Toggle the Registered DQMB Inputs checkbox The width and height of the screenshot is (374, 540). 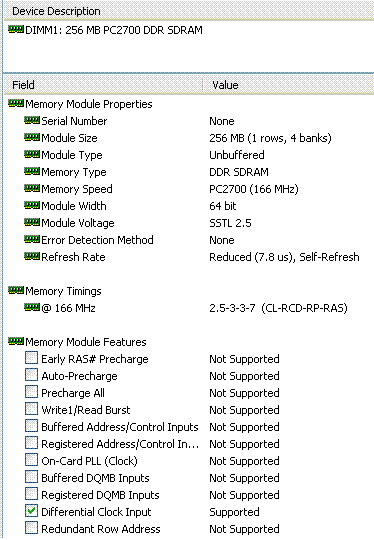(31, 494)
